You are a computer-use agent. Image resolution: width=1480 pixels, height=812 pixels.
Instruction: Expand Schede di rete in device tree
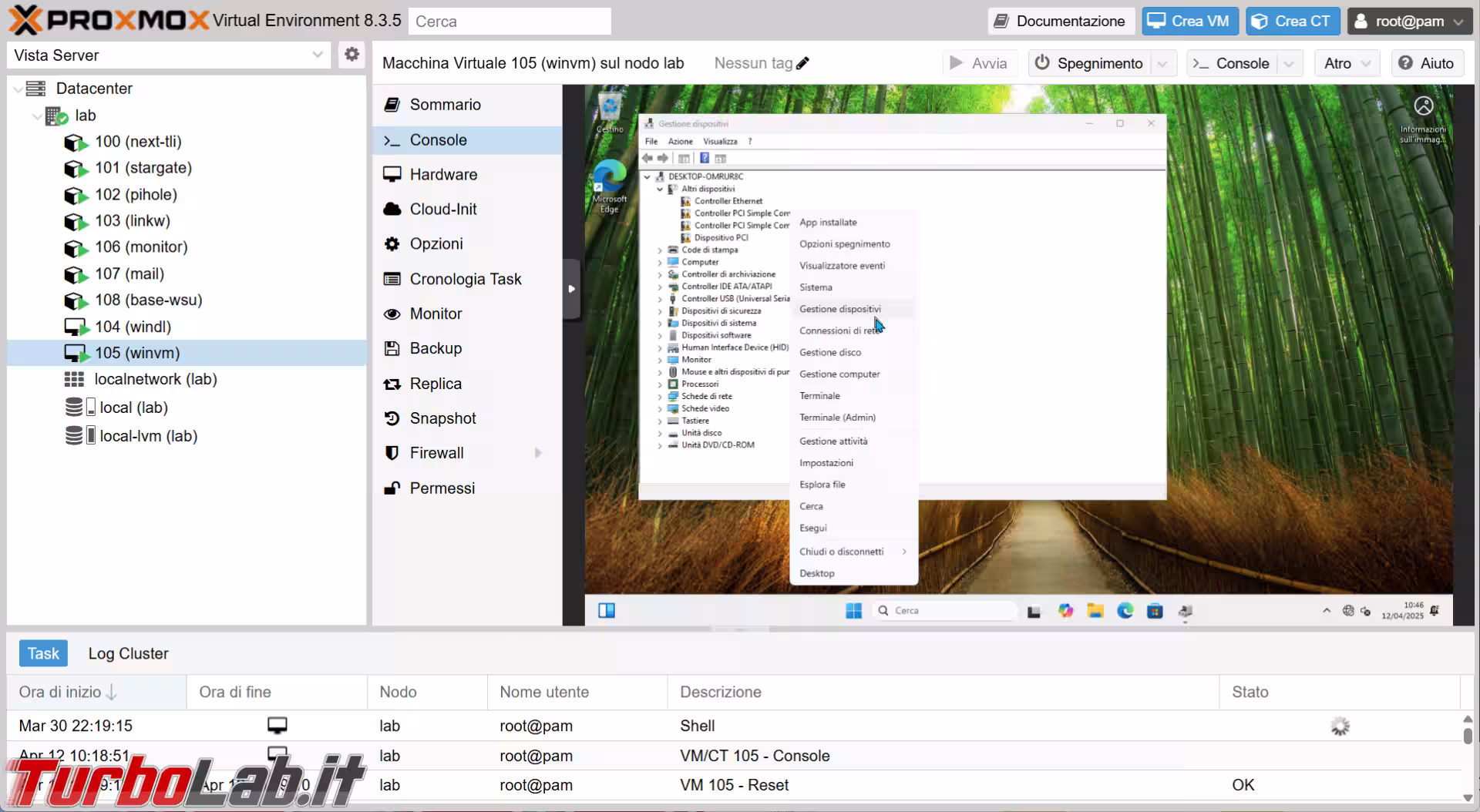(660, 397)
